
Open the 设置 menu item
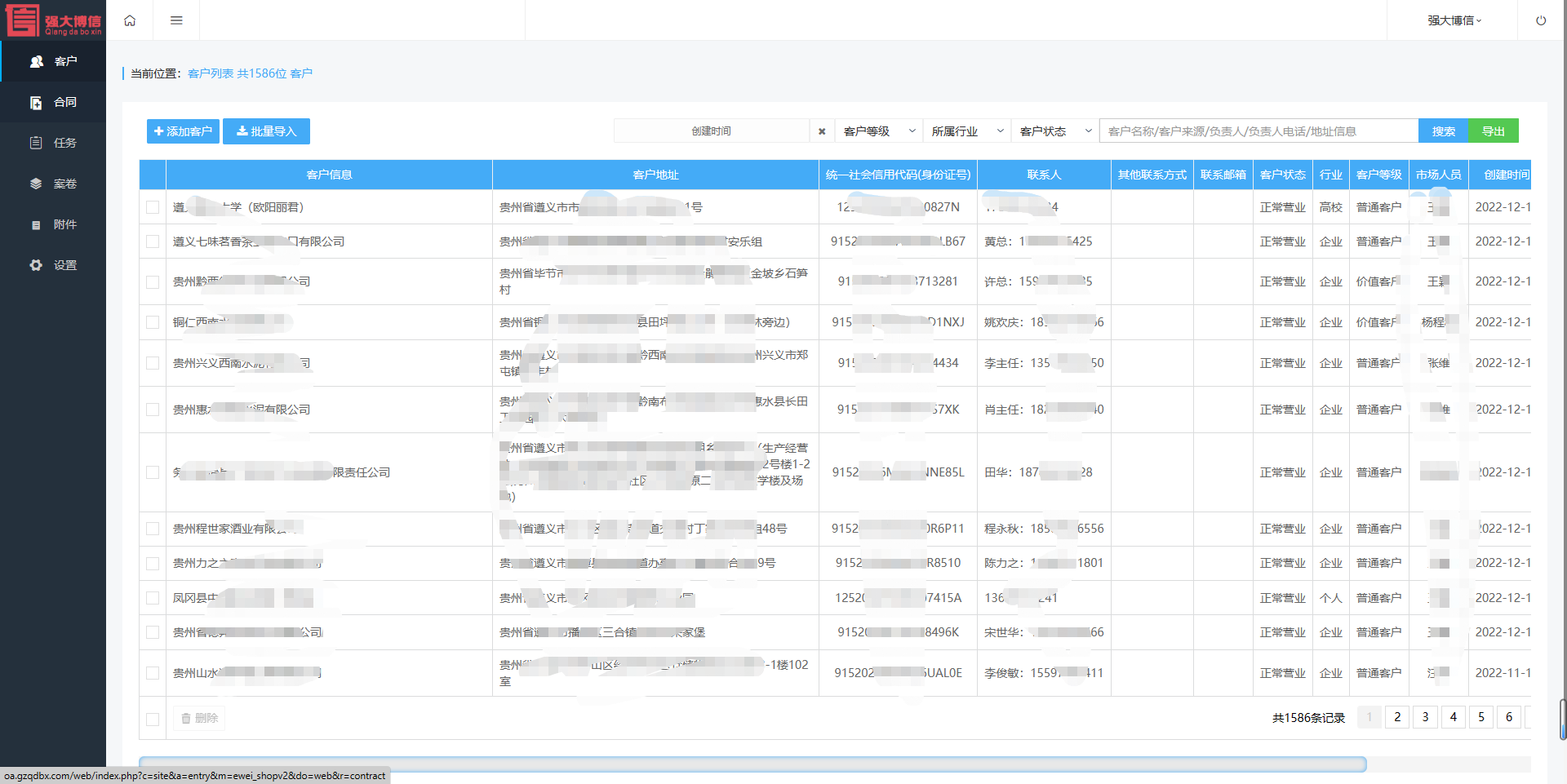(53, 265)
